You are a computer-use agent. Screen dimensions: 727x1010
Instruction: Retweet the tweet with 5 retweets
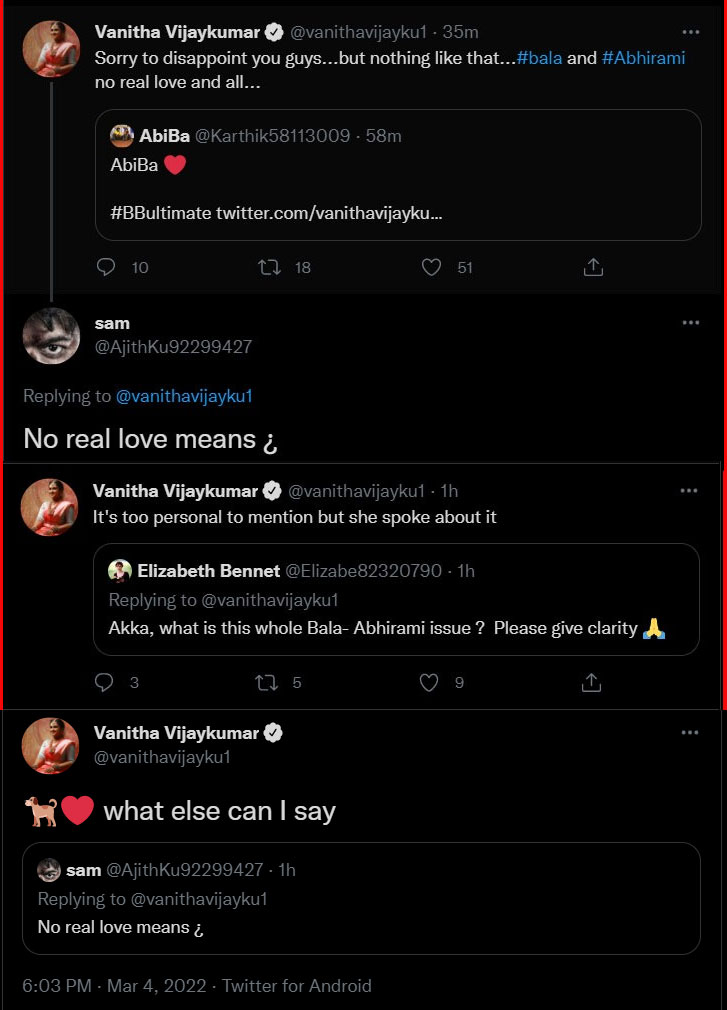(267, 682)
